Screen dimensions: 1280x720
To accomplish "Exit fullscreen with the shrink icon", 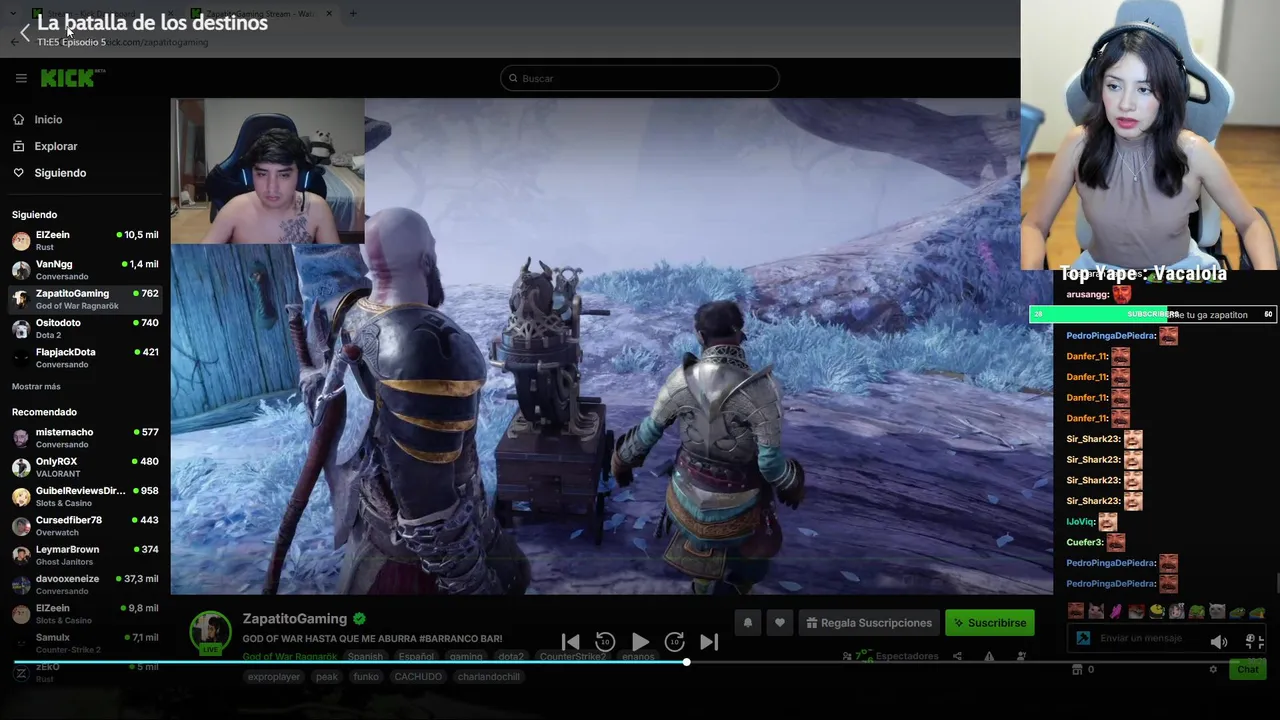I will (x=1253, y=642).
